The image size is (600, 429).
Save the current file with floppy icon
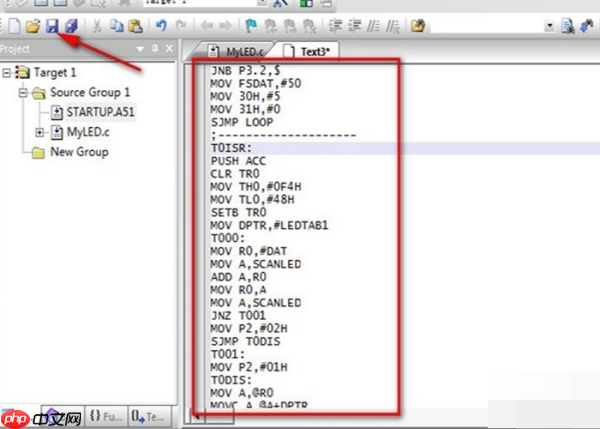point(52,26)
